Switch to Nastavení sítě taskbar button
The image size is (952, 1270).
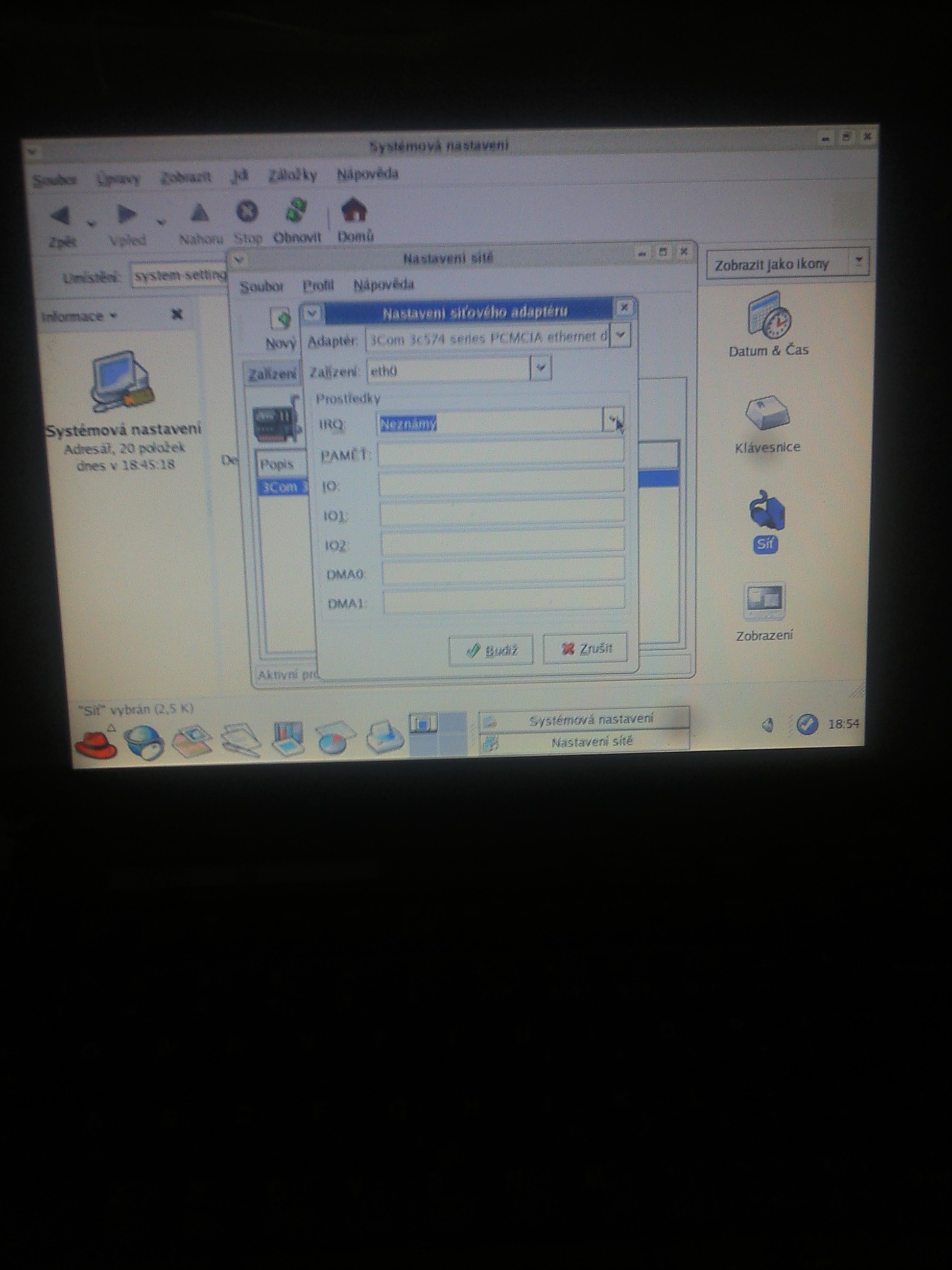[x=585, y=741]
